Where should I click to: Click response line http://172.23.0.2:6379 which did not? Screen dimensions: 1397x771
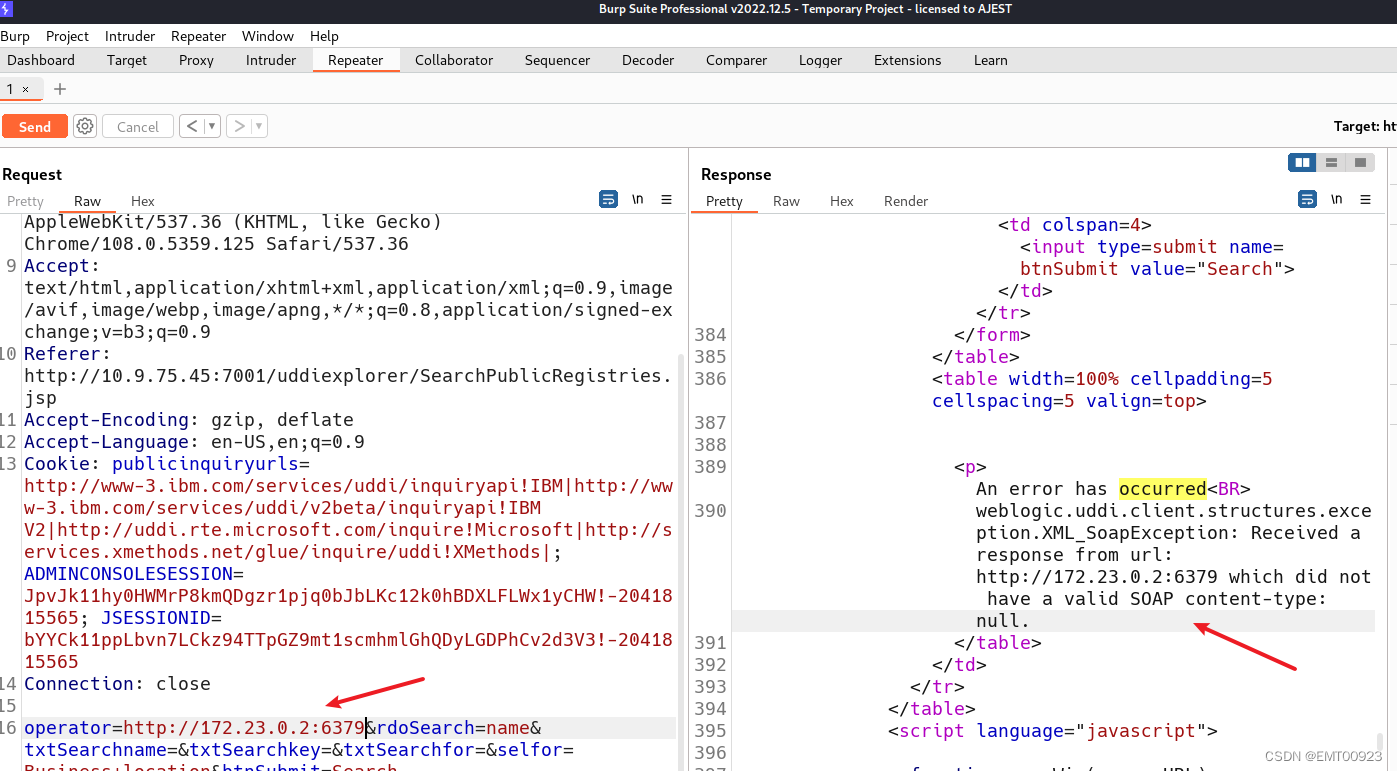coord(1174,577)
